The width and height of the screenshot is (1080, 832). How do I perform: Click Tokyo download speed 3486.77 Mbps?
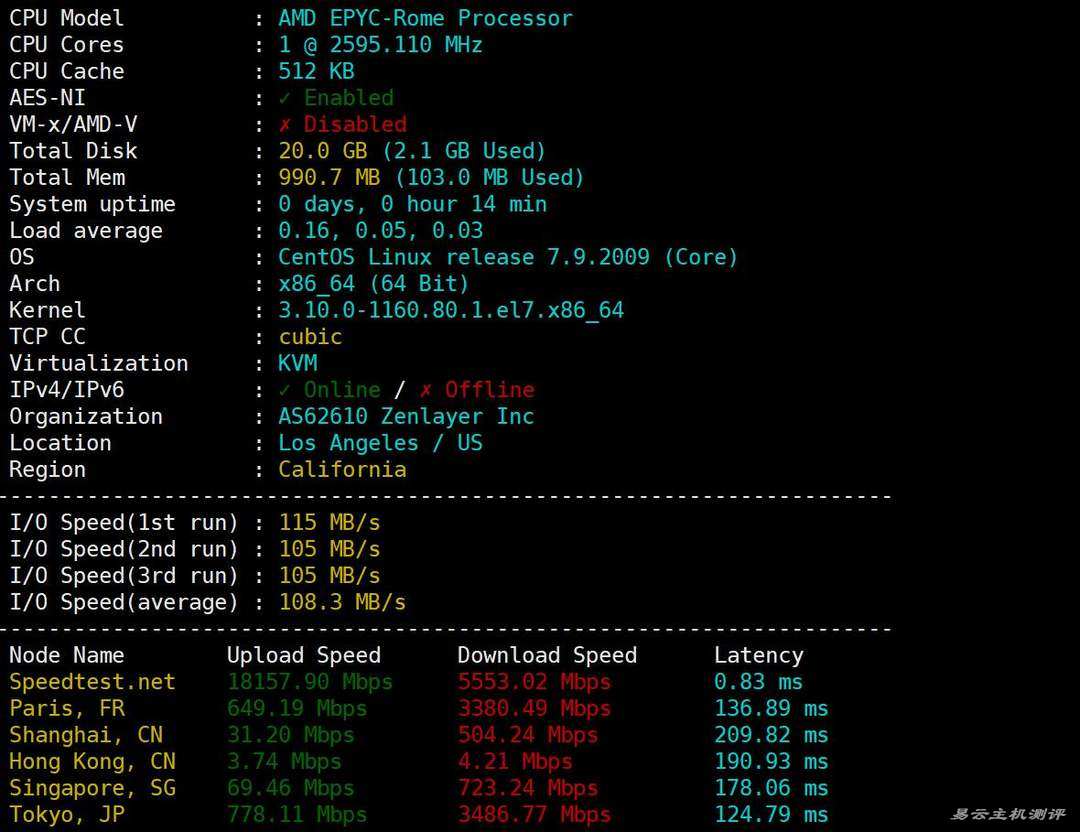(x=534, y=815)
